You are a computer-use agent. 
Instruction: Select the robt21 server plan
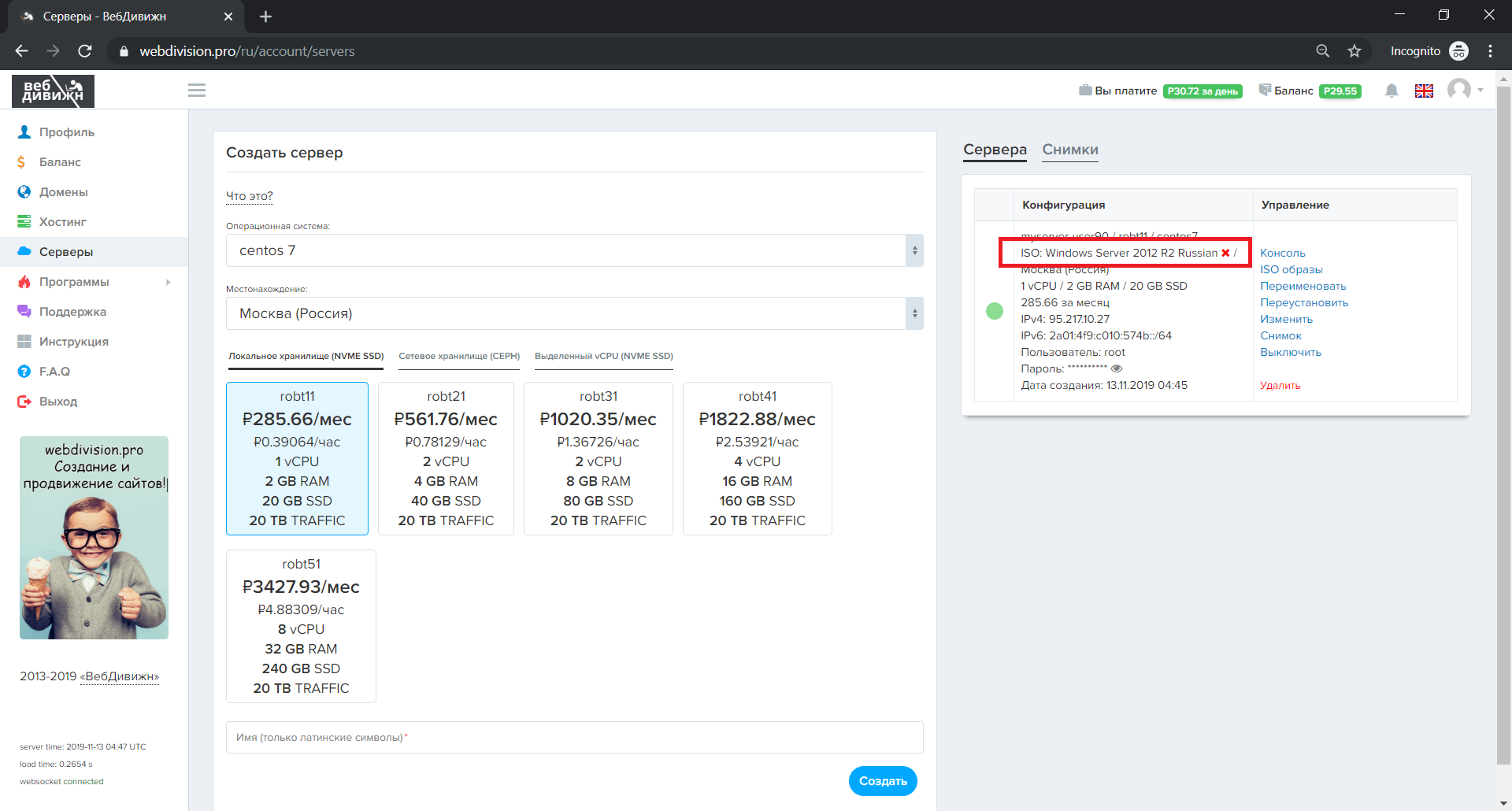click(446, 458)
